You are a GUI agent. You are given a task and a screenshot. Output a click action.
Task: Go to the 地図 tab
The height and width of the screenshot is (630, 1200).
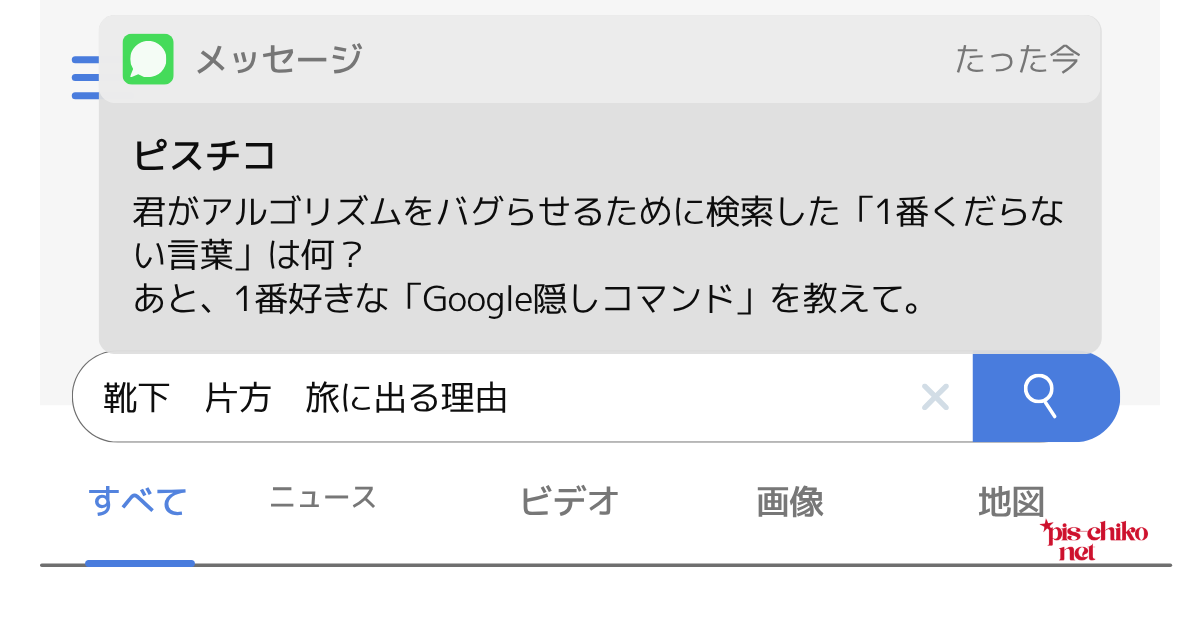click(1011, 500)
